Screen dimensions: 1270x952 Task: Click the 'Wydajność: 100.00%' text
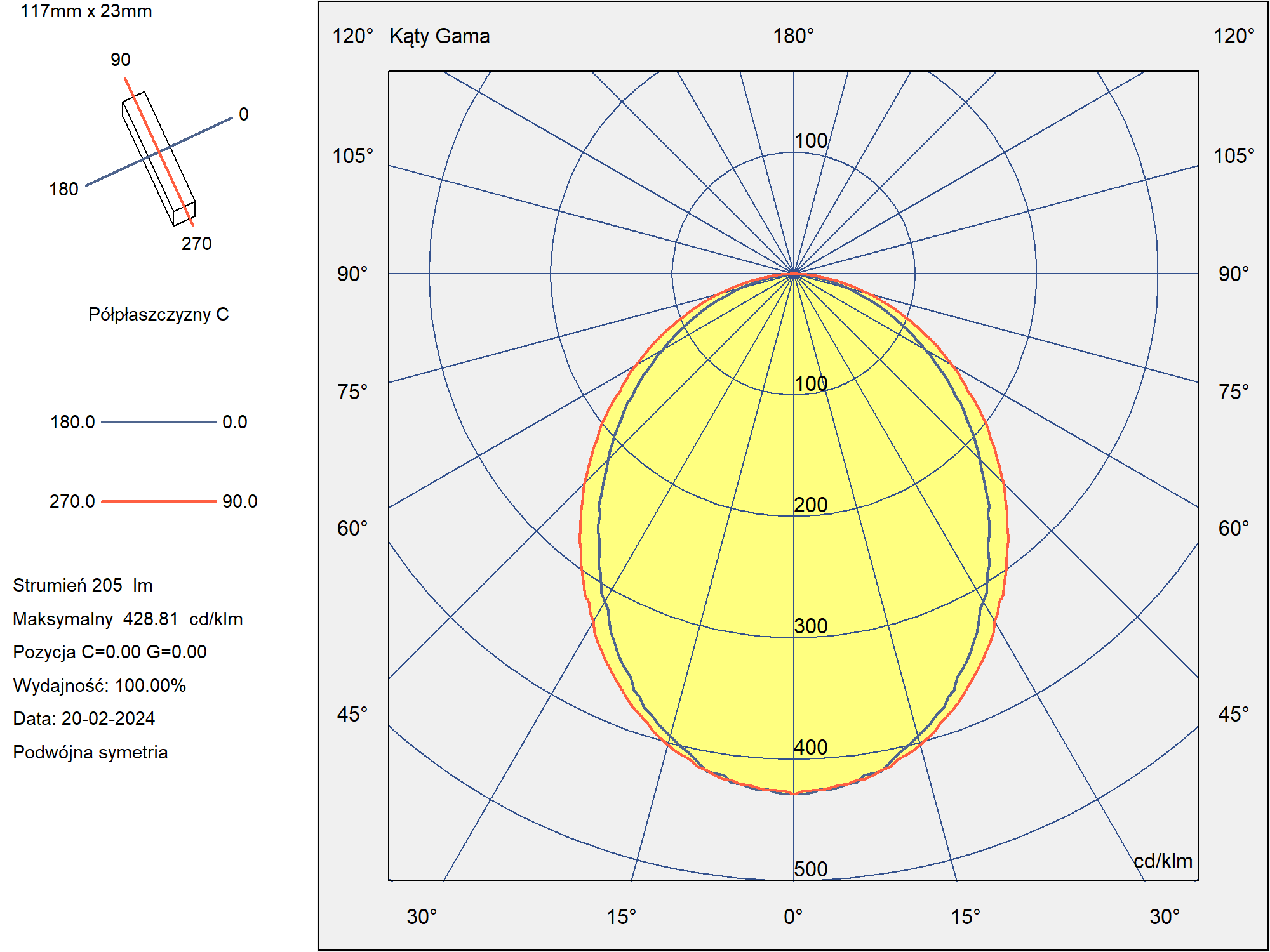click(99, 685)
